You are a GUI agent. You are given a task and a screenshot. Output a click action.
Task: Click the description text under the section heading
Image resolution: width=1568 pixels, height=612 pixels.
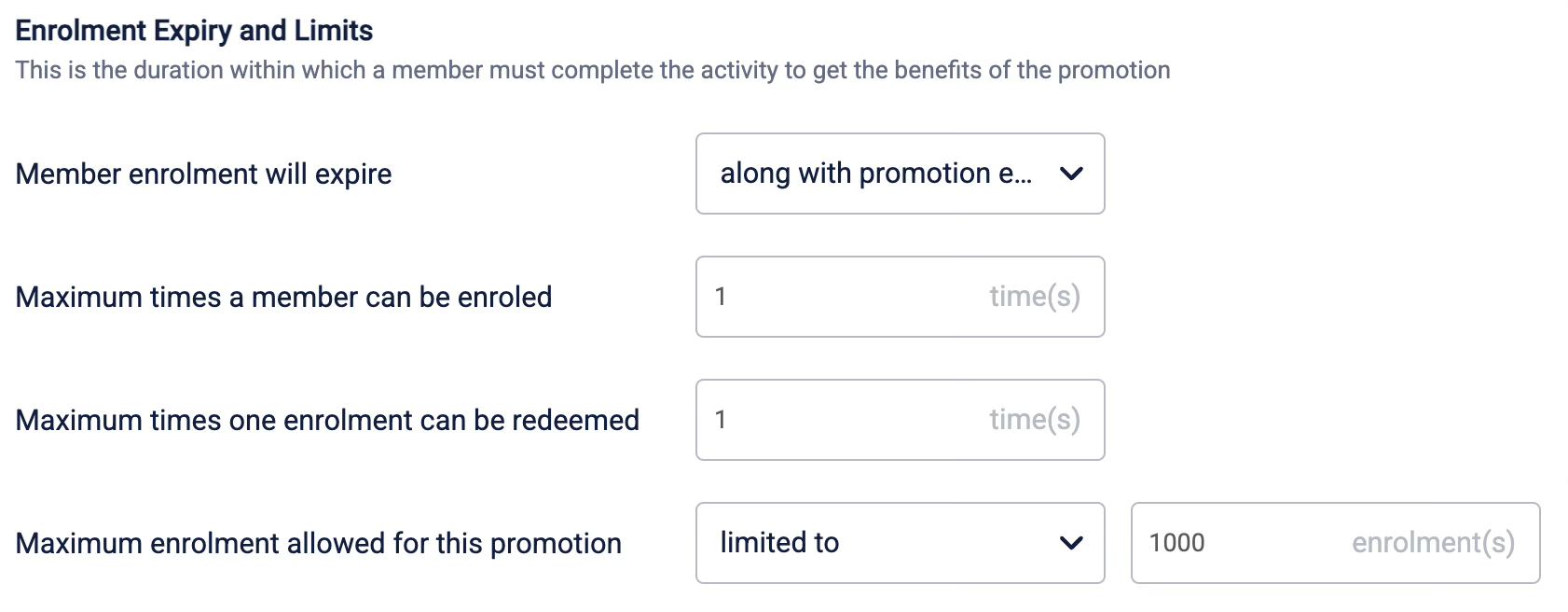(x=592, y=70)
